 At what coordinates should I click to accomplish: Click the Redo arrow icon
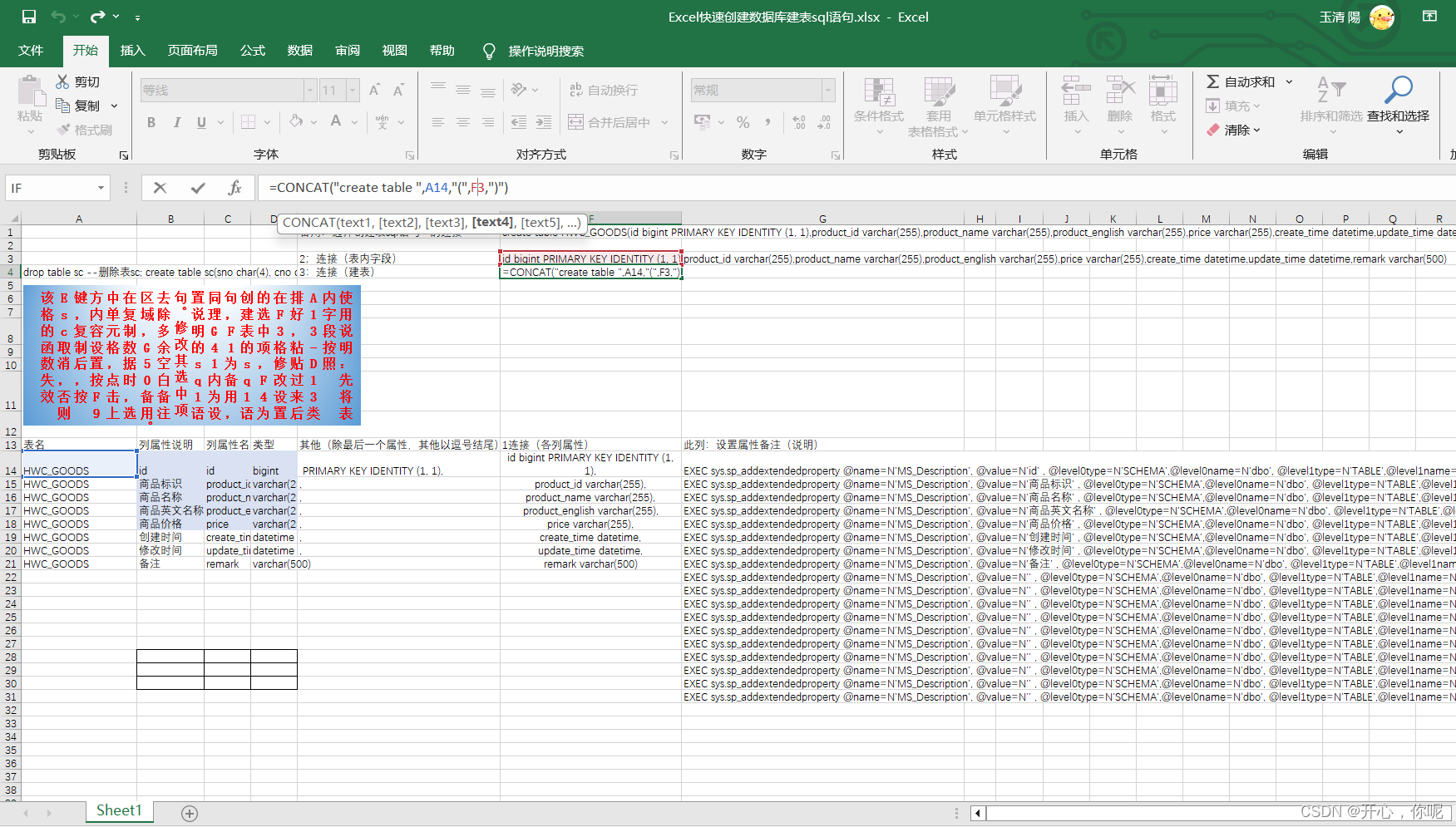(98, 17)
